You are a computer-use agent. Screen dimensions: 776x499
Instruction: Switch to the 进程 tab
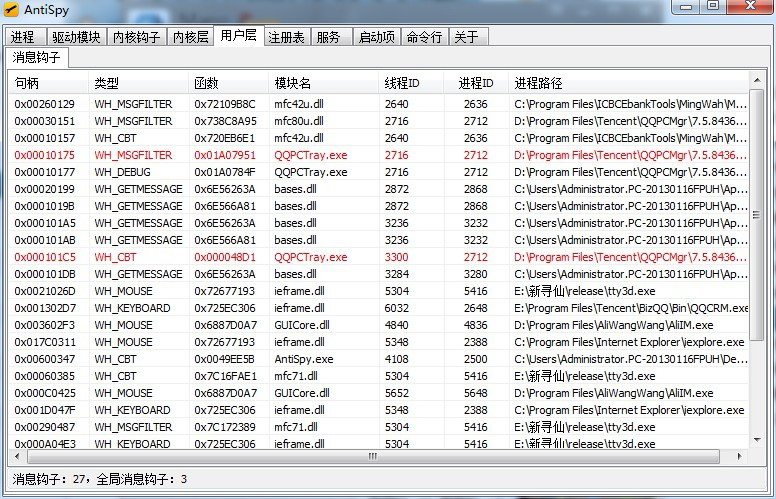pyautogui.click(x=23, y=37)
